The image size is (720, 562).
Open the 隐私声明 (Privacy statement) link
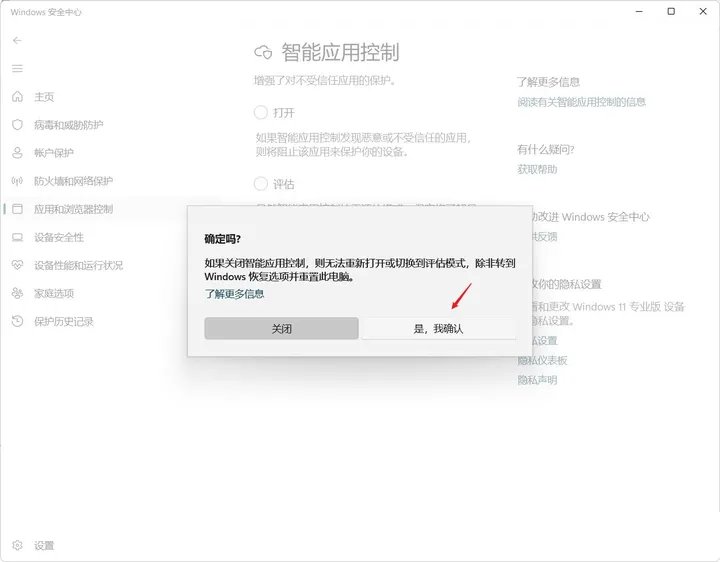(x=537, y=380)
